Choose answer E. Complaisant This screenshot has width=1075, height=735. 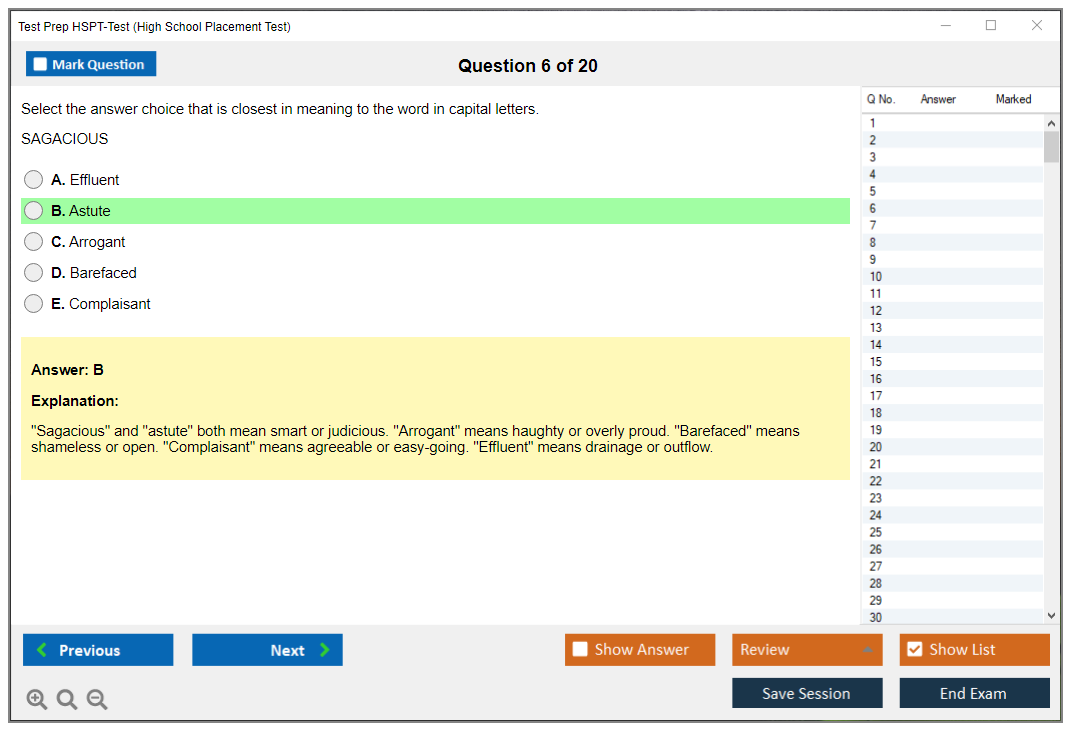click(34, 304)
